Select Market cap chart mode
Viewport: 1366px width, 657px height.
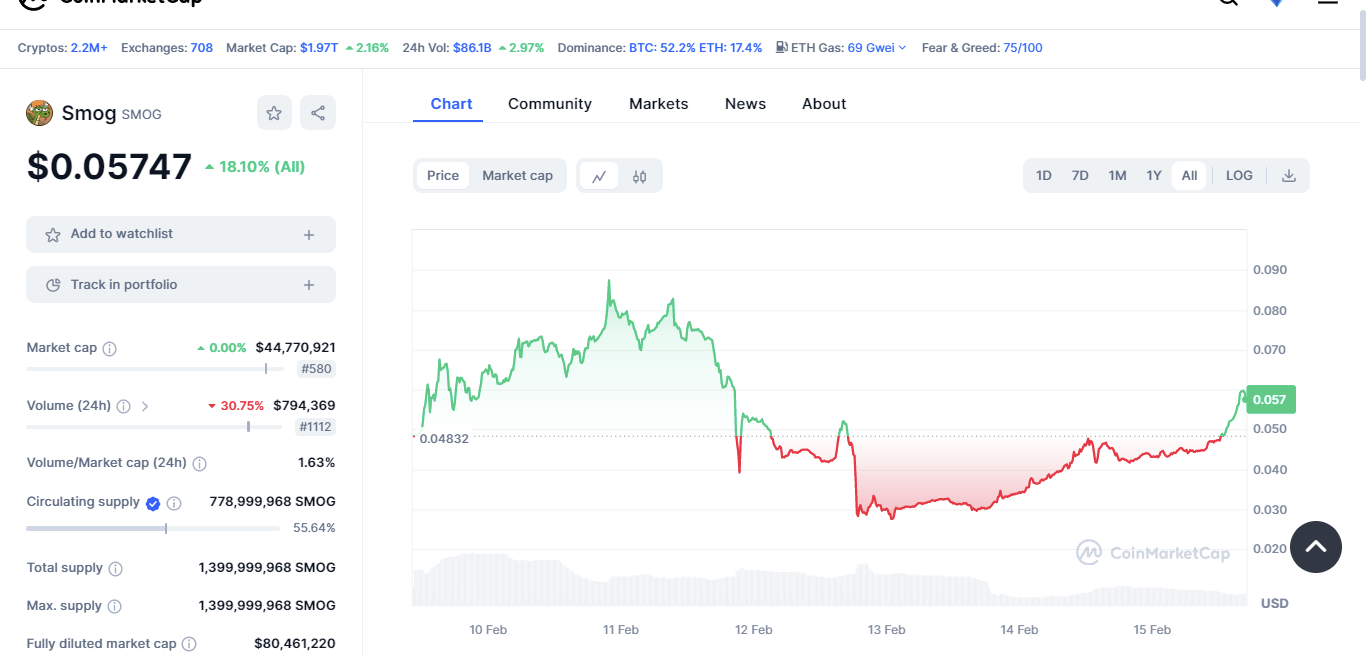517,175
